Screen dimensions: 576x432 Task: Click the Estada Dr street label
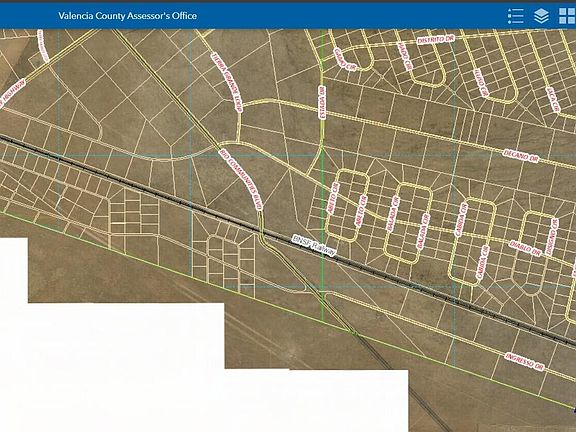[322, 102]
